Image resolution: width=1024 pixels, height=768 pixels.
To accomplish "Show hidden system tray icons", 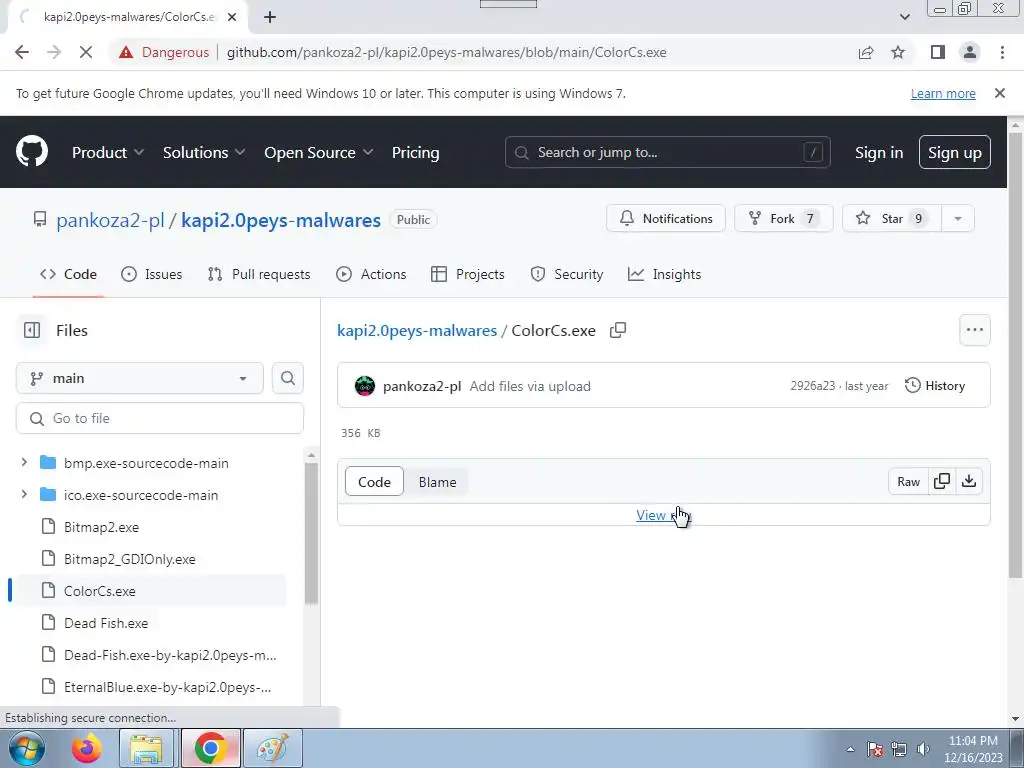I will pyautogui.click(x=850, y=749).
